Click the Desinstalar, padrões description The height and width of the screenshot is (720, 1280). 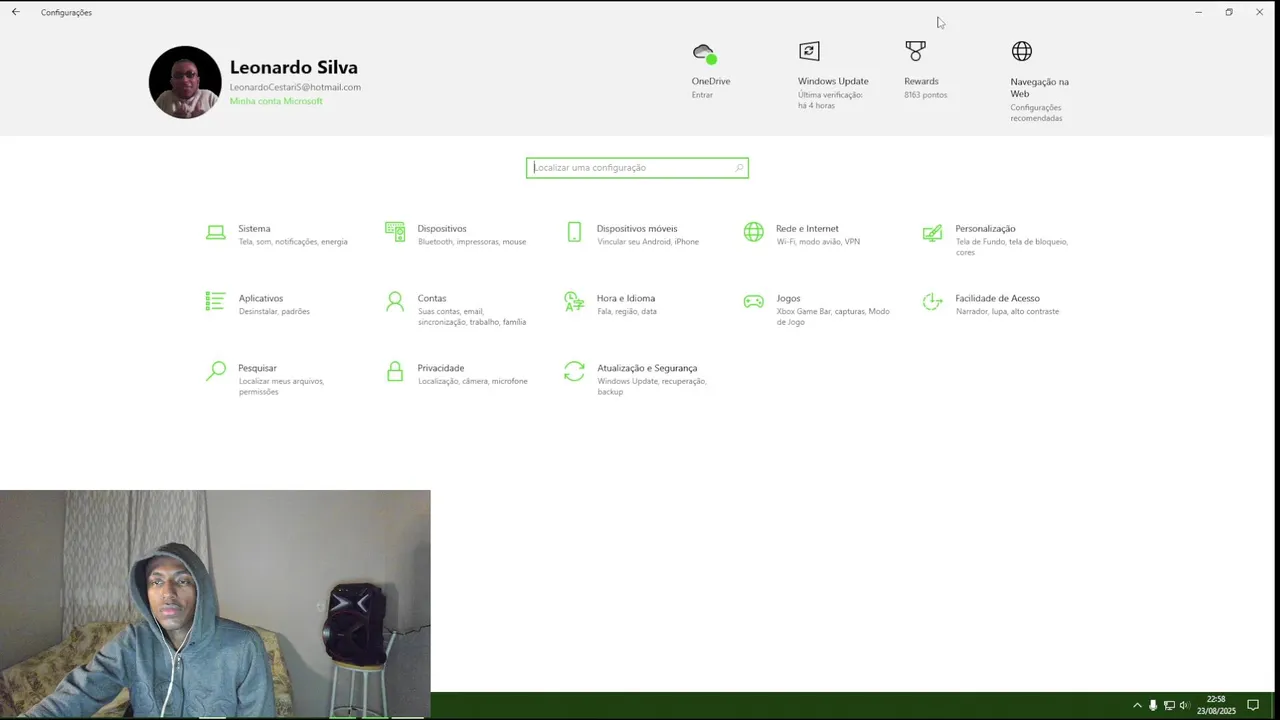[x=274, y=311]
